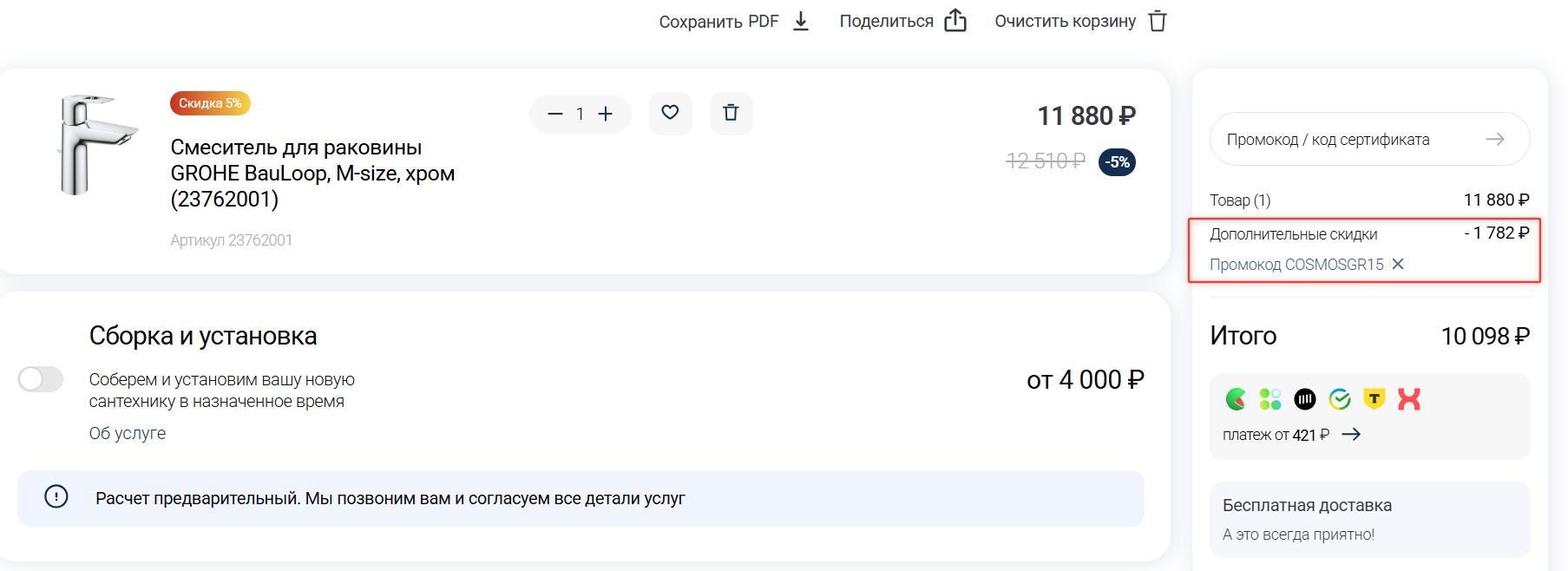Click the faucet product thumbnail image

click(x=95, y=145)
